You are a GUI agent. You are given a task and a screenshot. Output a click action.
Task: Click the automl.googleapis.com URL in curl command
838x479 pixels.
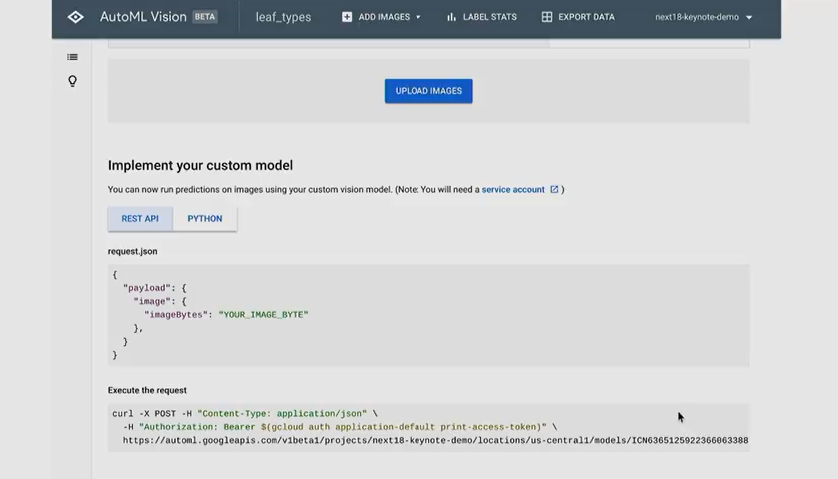(435, 440)
